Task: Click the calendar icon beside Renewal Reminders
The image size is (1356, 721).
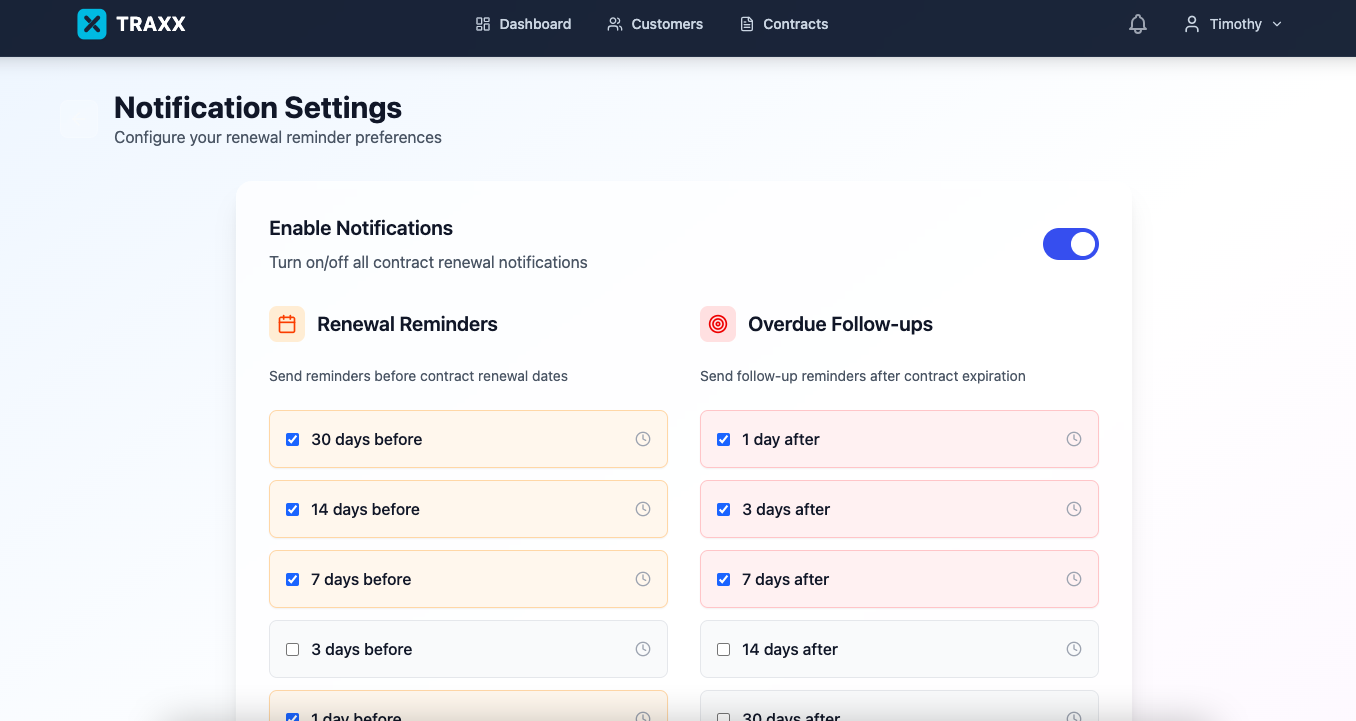Action: point(287,324)
